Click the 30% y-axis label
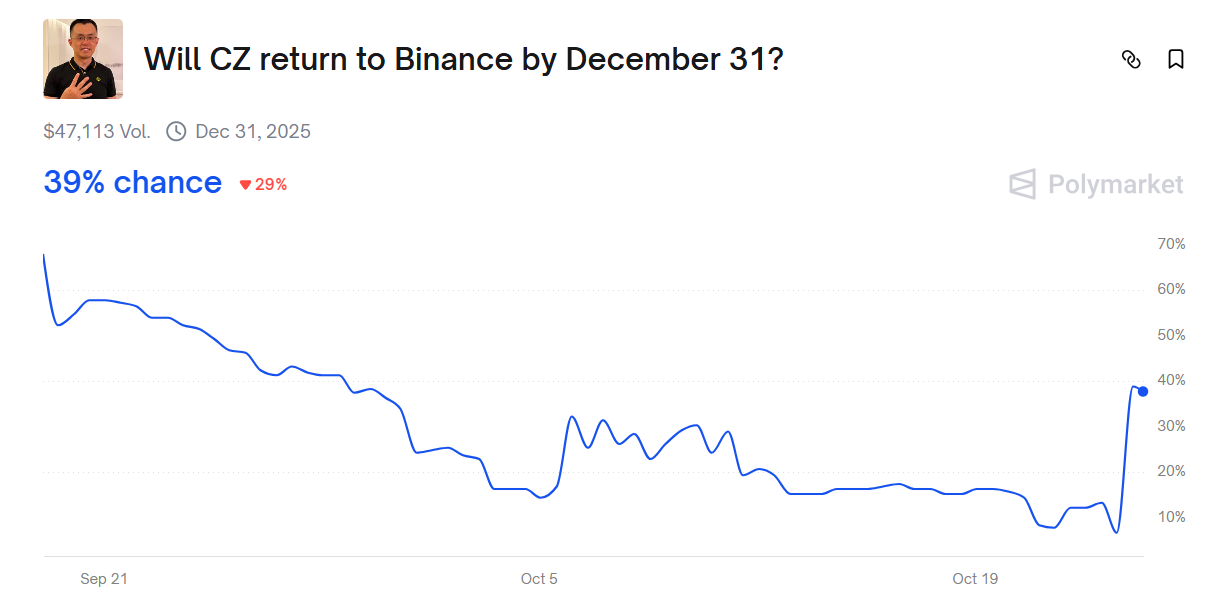The height and width of the screenshot is (601, 1205). 1171,426
